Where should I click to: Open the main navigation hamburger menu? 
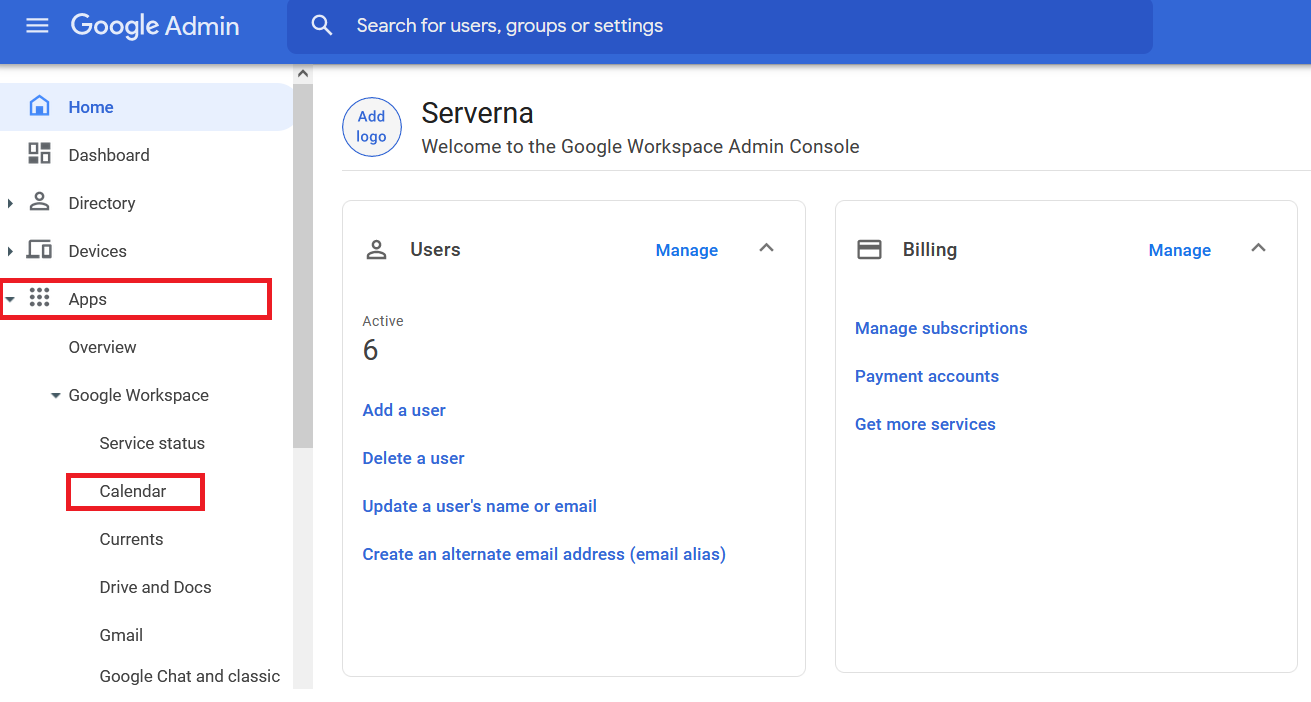point(37,26)
